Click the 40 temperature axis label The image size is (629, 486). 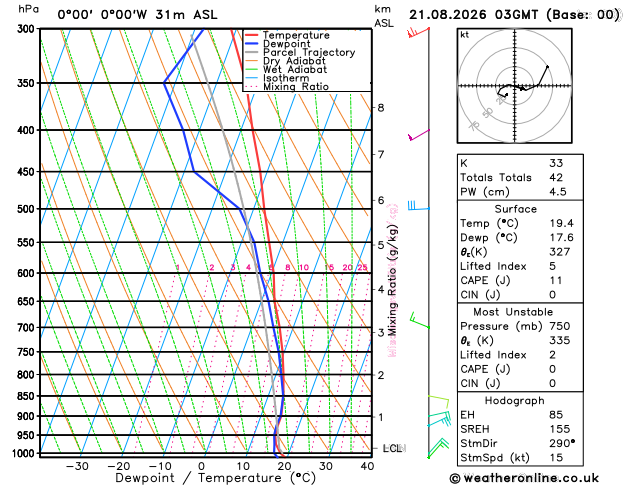(367, 466)
